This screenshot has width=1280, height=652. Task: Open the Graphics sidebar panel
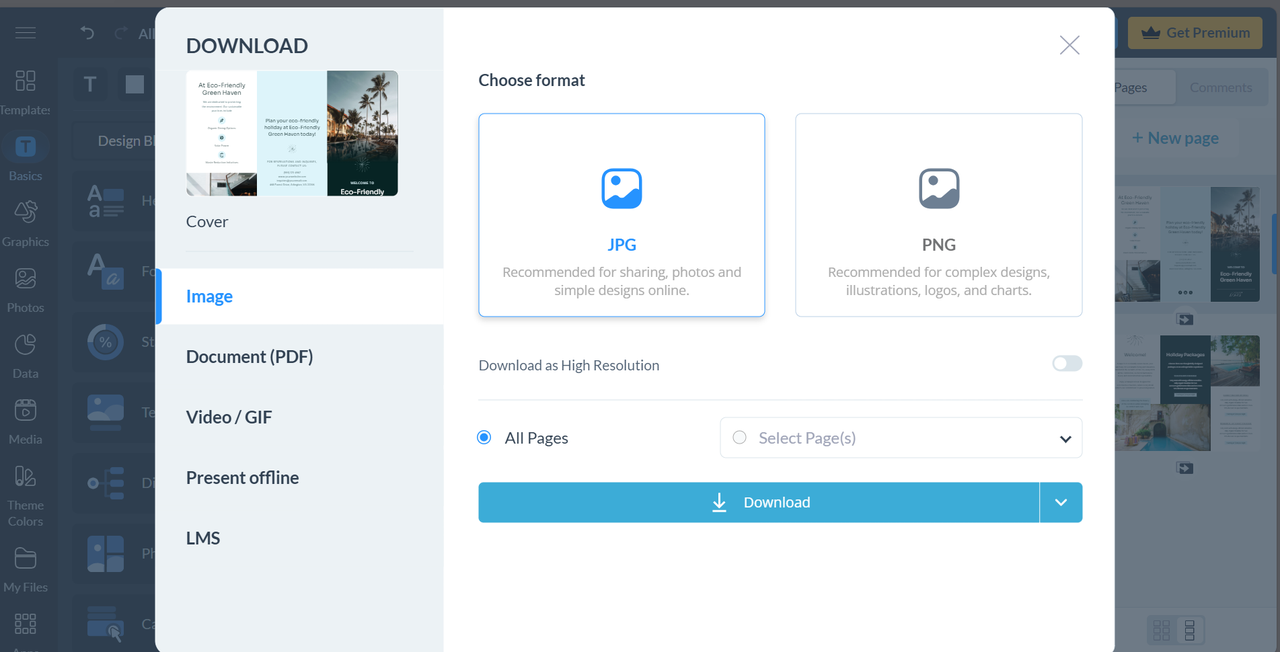coord(26,223)
